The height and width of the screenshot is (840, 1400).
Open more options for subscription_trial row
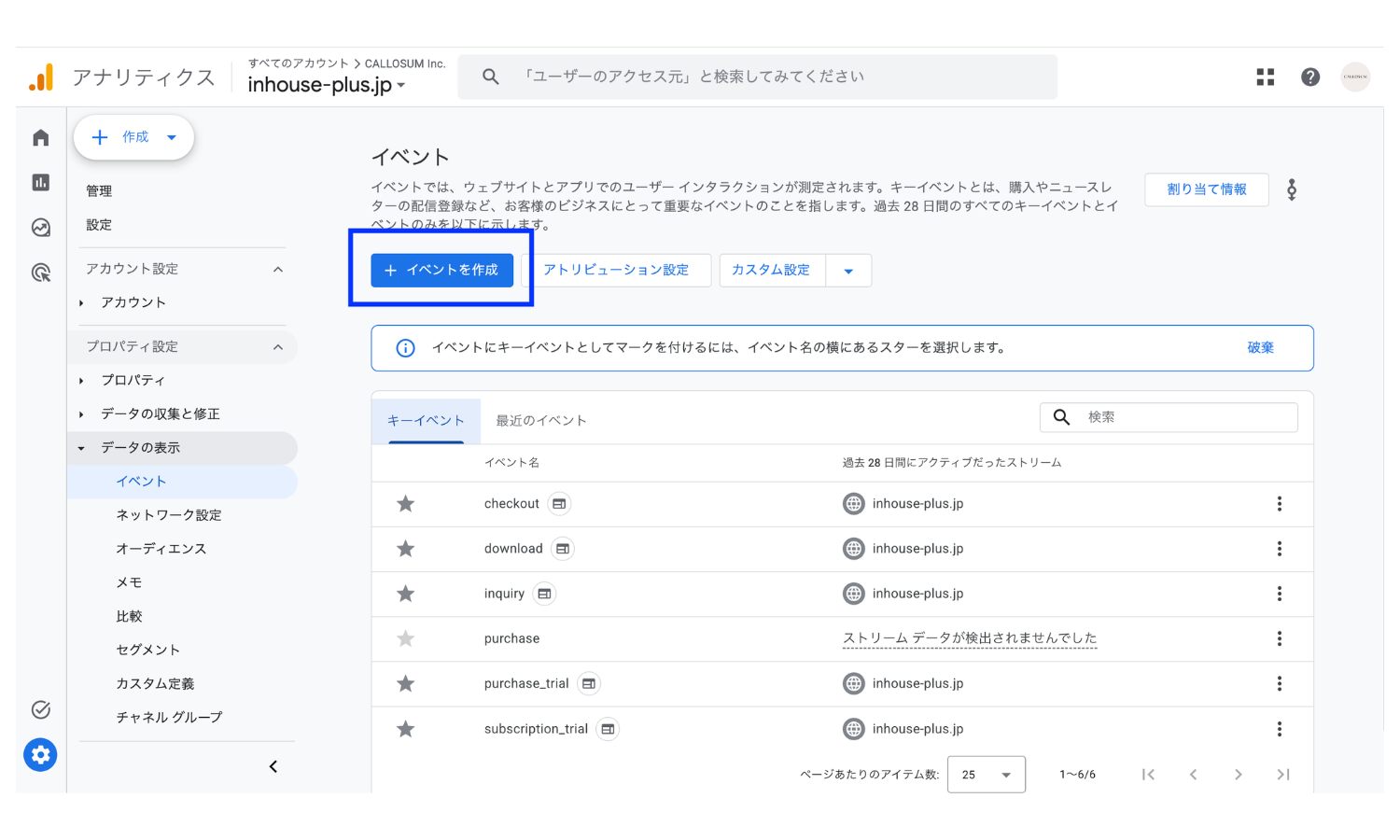pyautogui.click(x=1279, y=729)
